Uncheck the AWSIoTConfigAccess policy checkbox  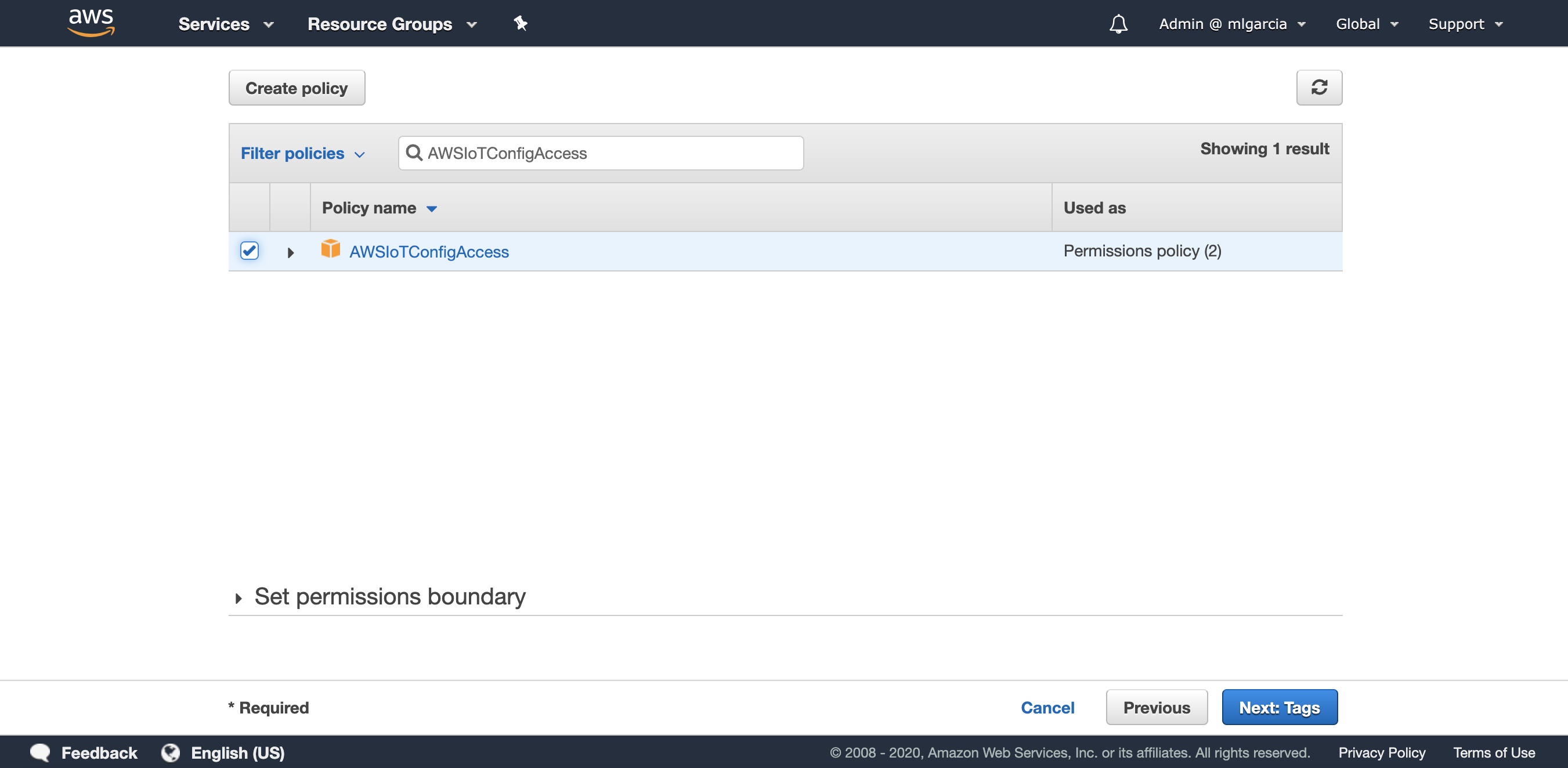point(249,251)
